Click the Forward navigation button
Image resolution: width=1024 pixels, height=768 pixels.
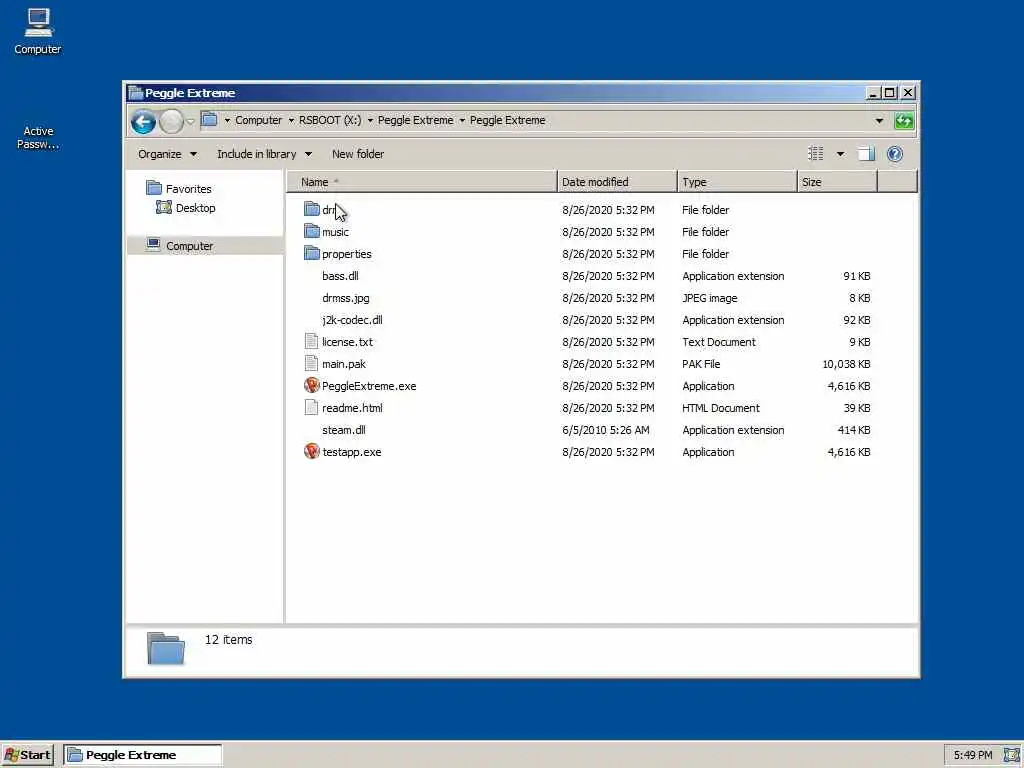(x=172, y=121)
